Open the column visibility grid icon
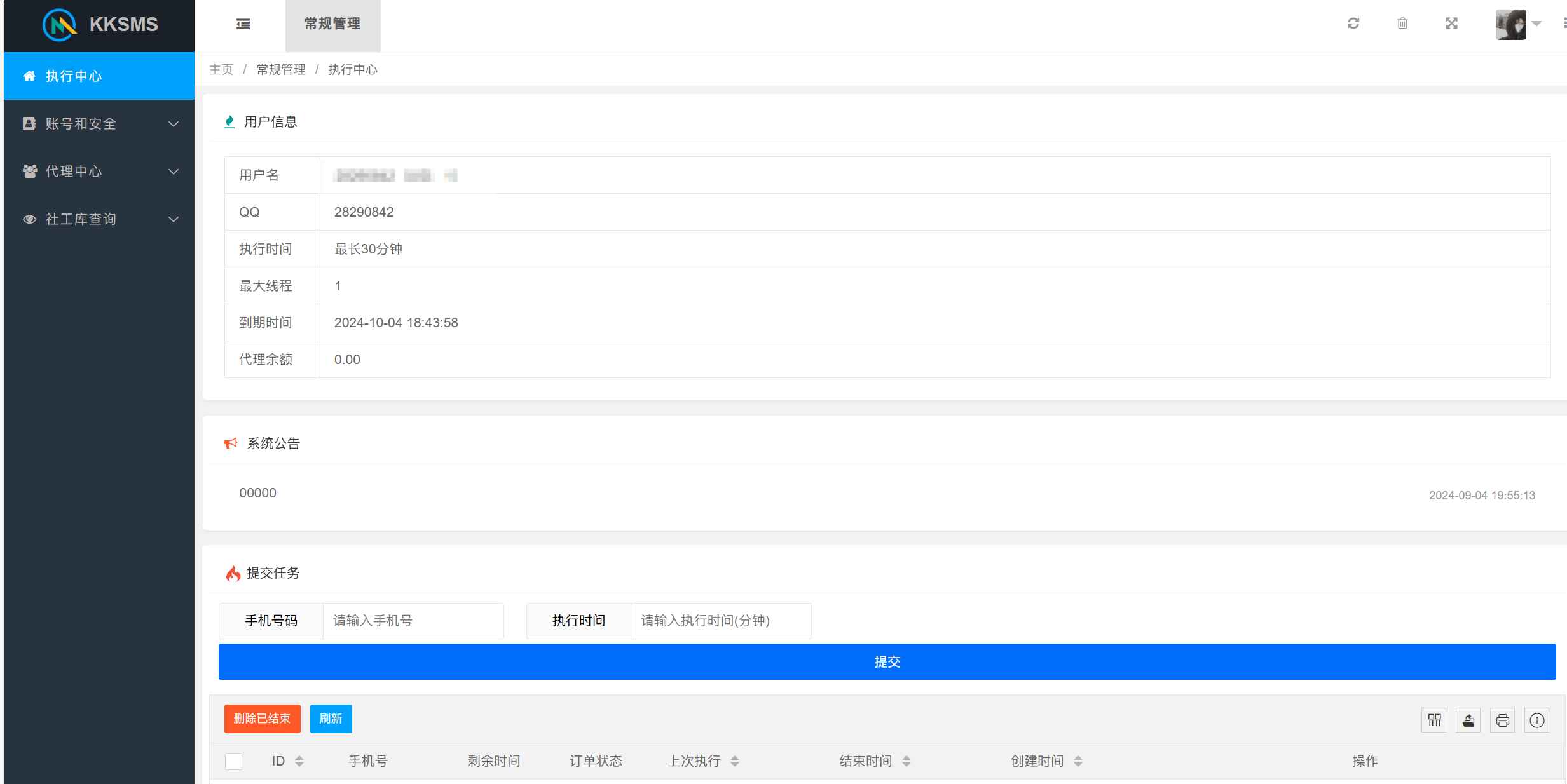The image size is (1567, 784). (x=1434, y=719)
